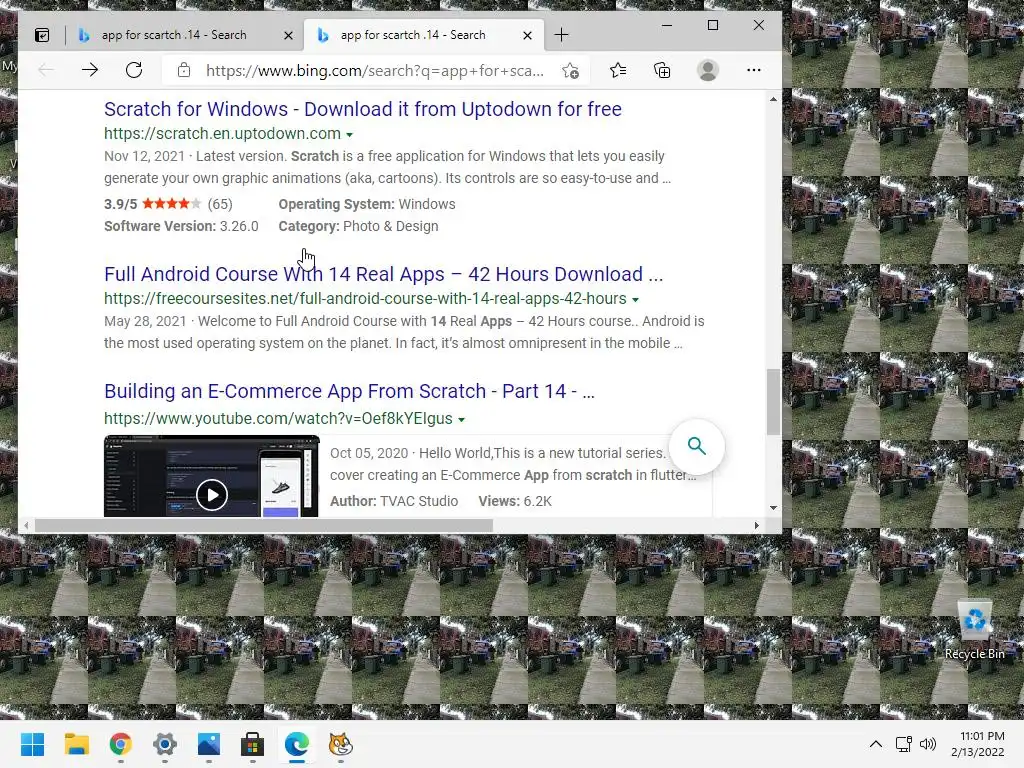
Task: Open the profile avatar icon
Action: (x=708, y=70)
